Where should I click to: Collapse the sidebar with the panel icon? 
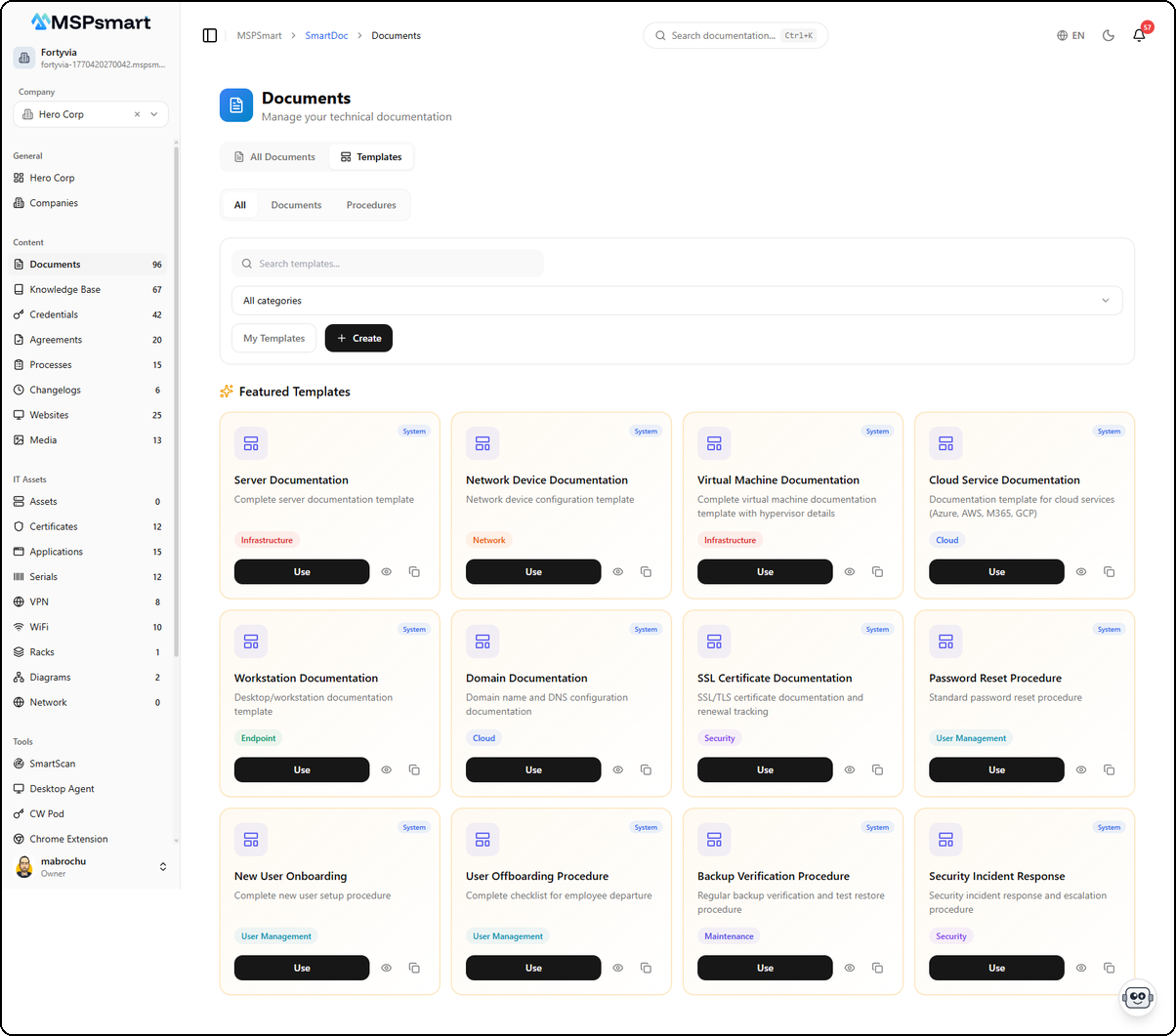[210, 35]
